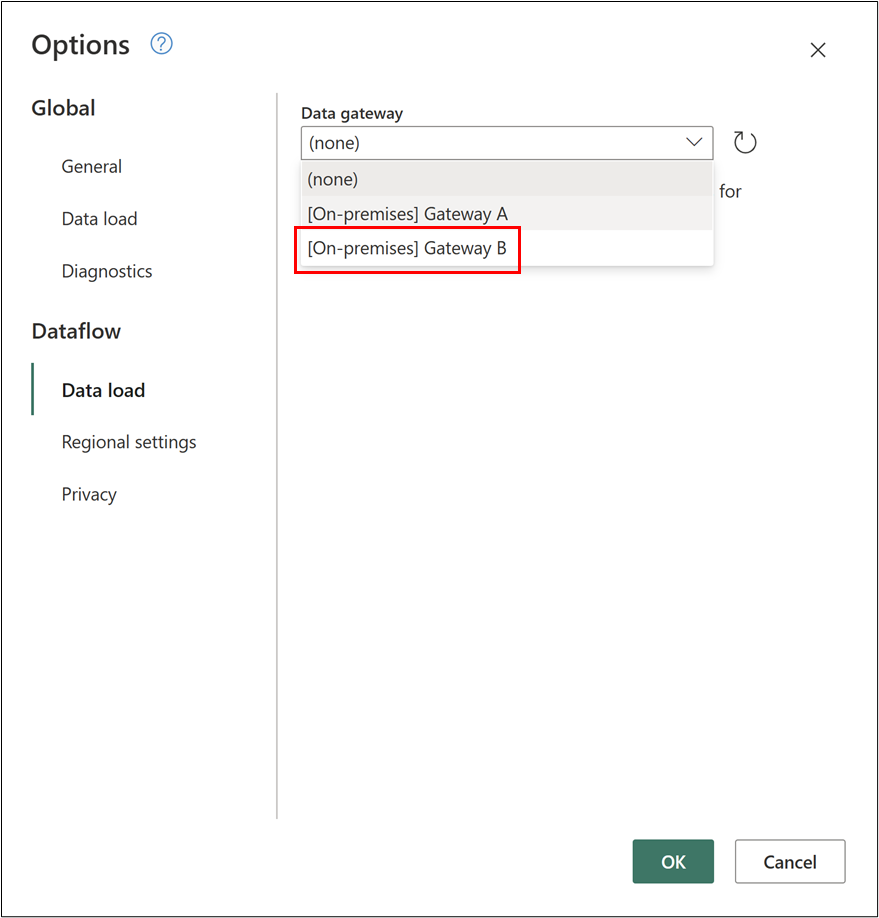879x918 pixels.
Task: Dismiss the dialog using Cancel
Action: pos(789,861)
